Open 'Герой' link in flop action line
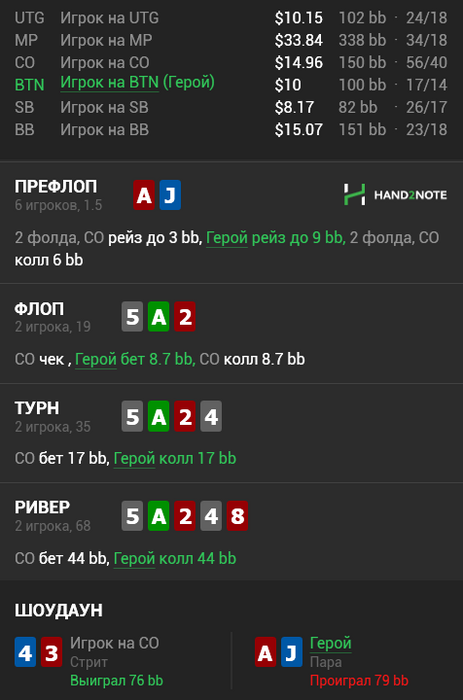This screenshot has width=463, height=700. coord(96,359)
